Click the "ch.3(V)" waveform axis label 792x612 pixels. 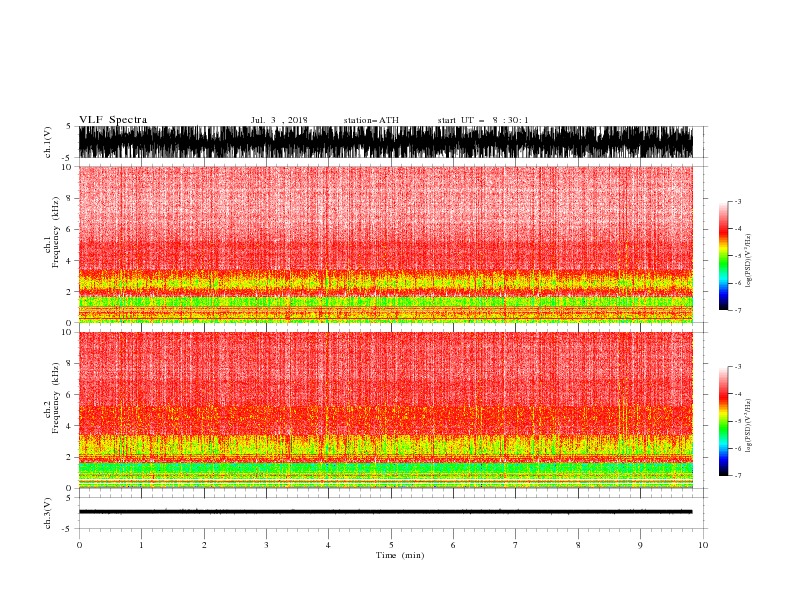click(x=48, y=513)
